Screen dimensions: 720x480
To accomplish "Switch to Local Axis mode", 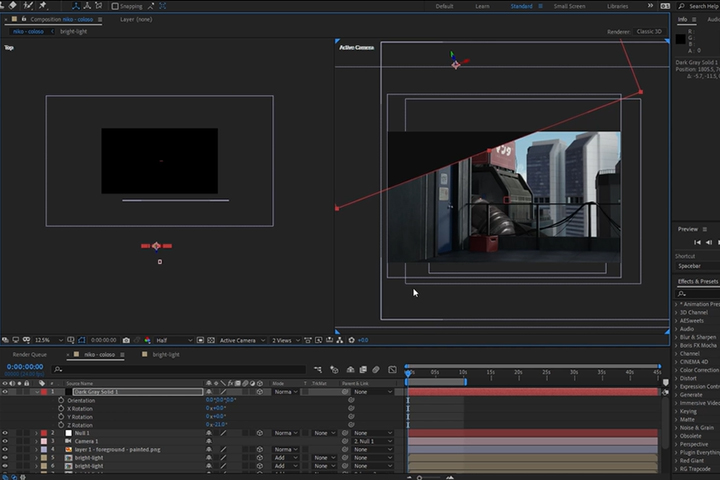I will point(75,6).
